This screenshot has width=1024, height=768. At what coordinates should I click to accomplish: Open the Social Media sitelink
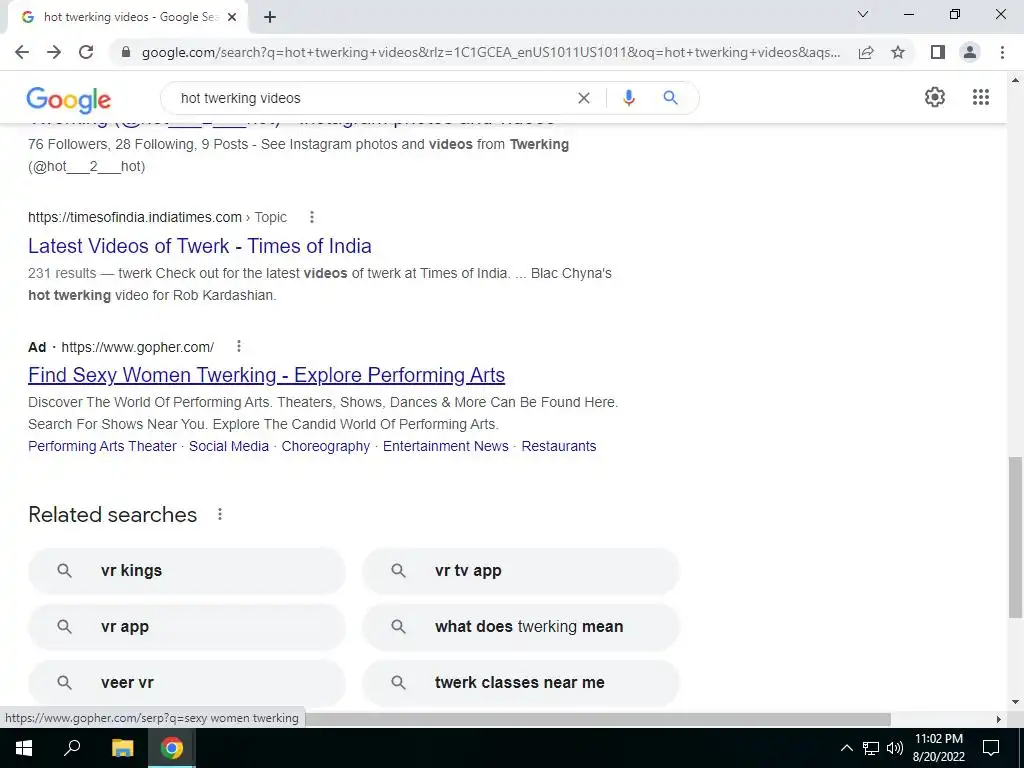click(229, 446)
